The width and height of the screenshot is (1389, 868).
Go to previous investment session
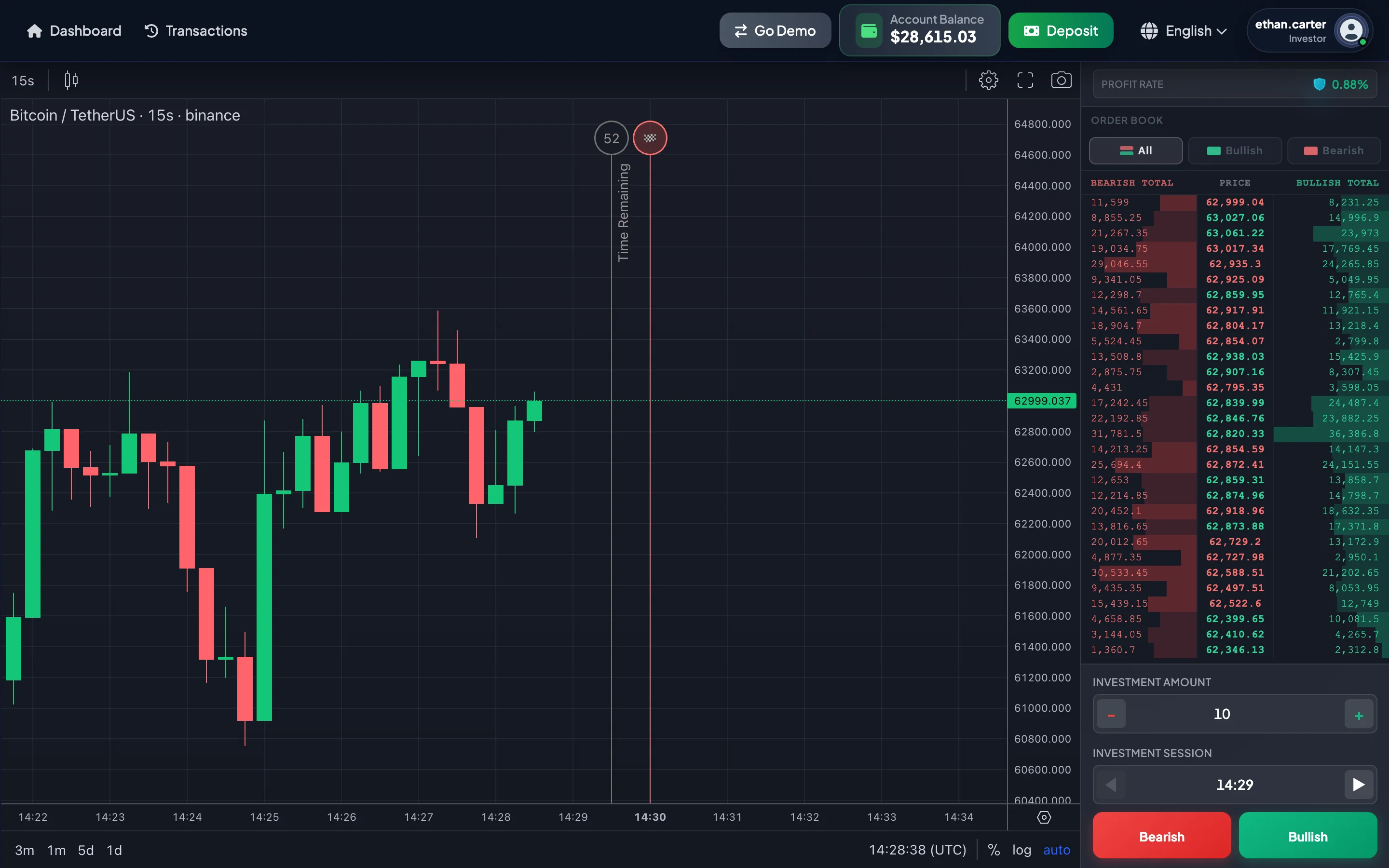point(1111,785)
